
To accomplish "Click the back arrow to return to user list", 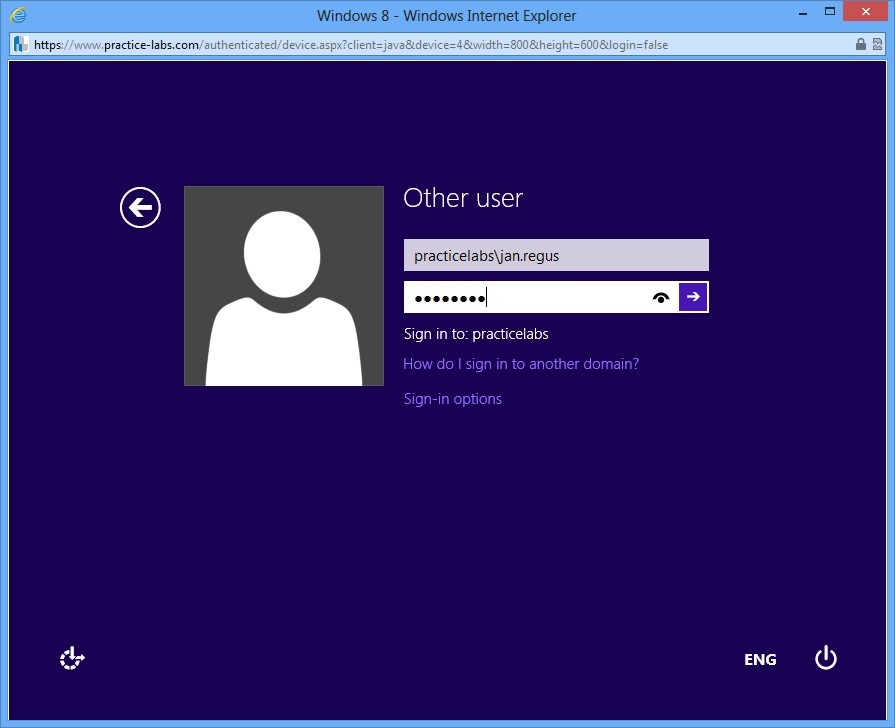I will pos(140,207).
